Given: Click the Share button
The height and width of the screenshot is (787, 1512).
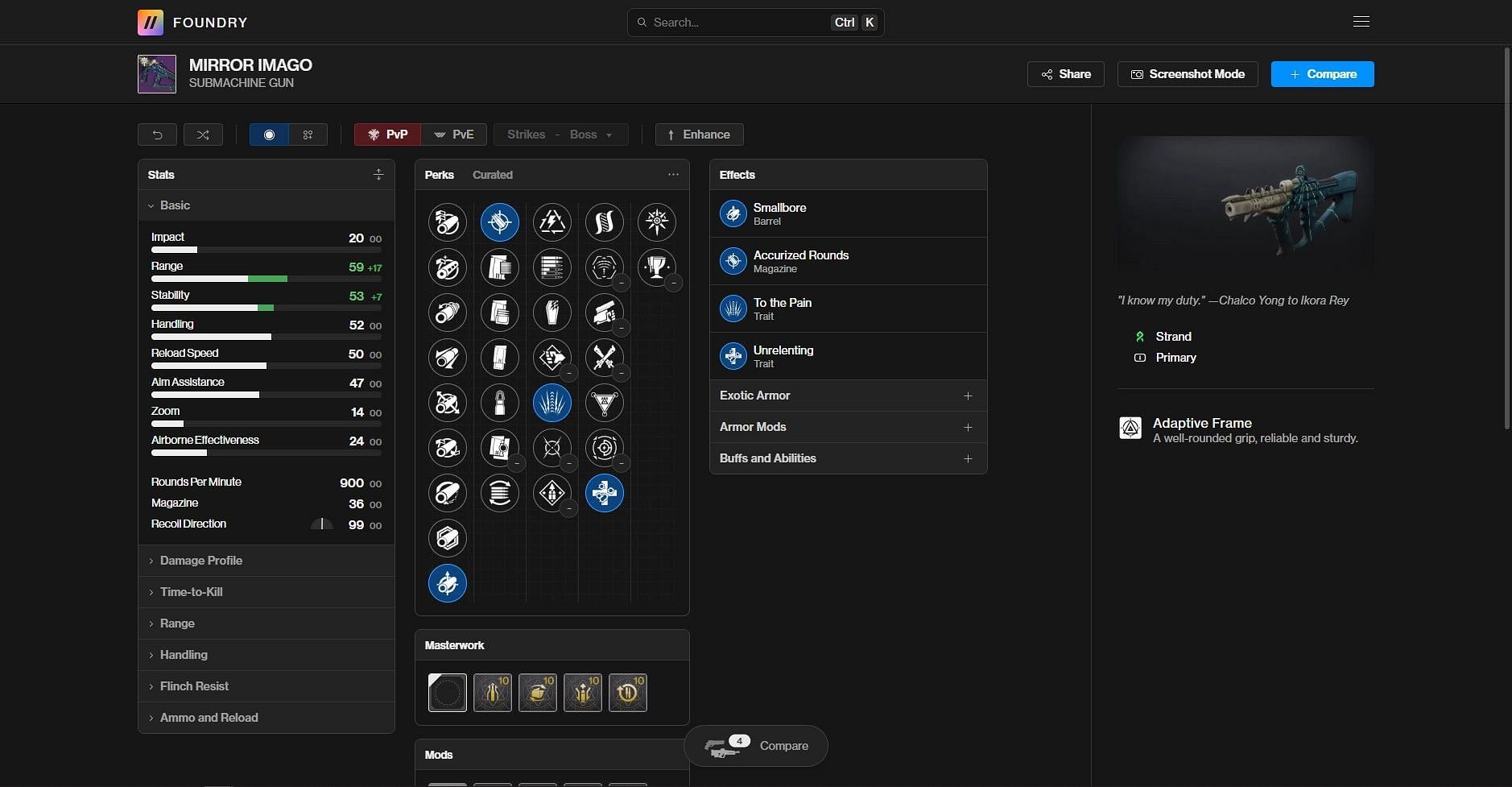Looking at the screenshot, I should coord(1065,74).
